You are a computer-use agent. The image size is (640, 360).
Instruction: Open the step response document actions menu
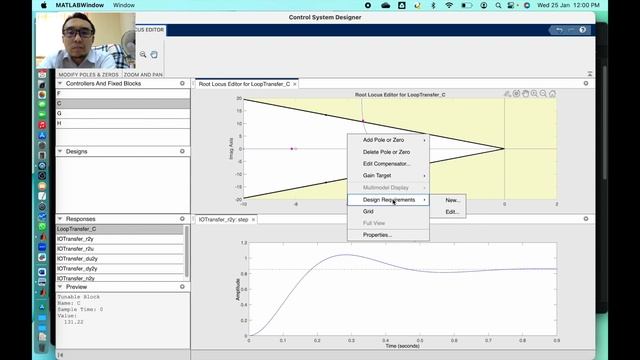click(x=586, y=219)
